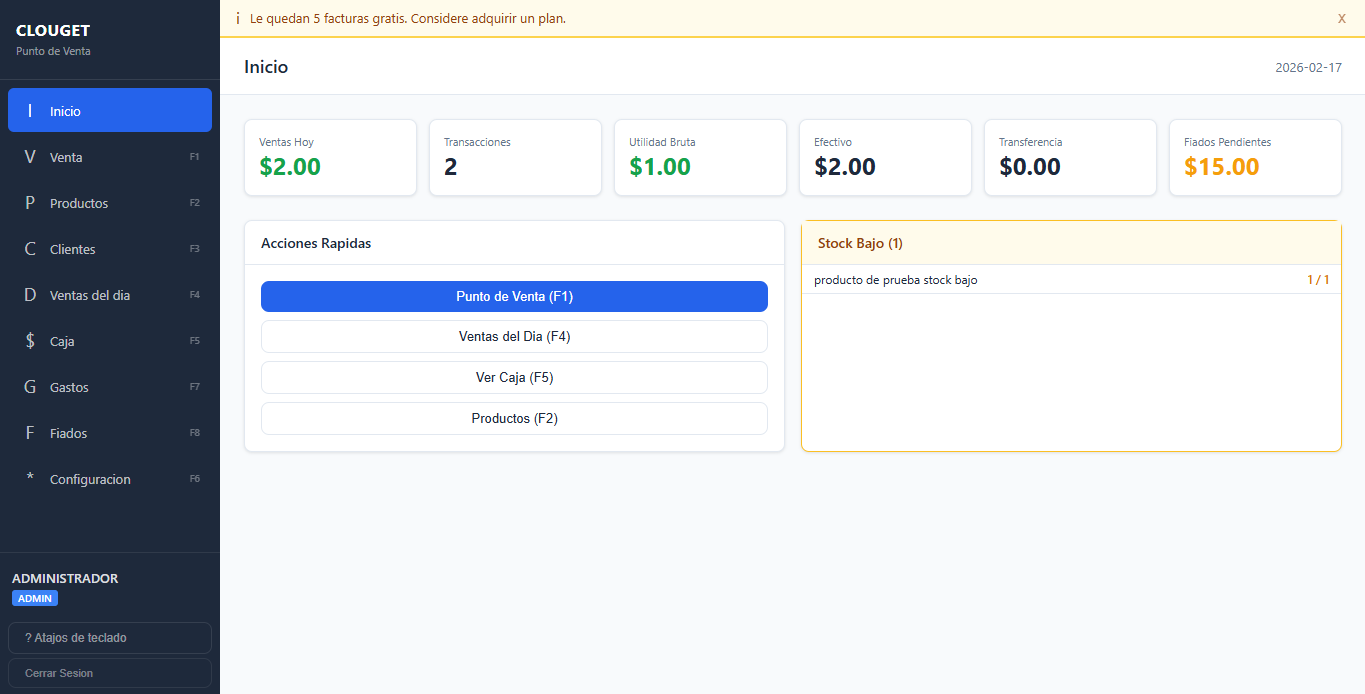The height and width of the screenshot is (694, 1365).
Task: Click the D icon for Ventas del dia
Action: (30, 295)
